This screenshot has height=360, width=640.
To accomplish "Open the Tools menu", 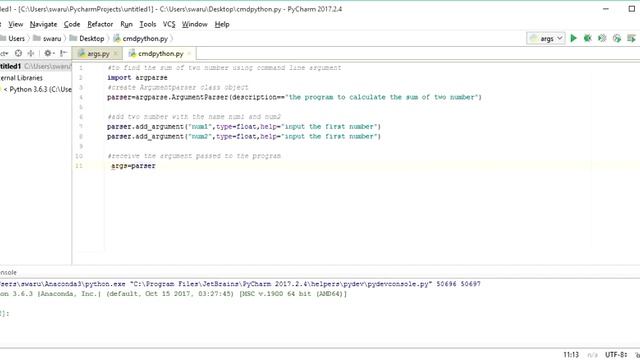I will [148, 24].
